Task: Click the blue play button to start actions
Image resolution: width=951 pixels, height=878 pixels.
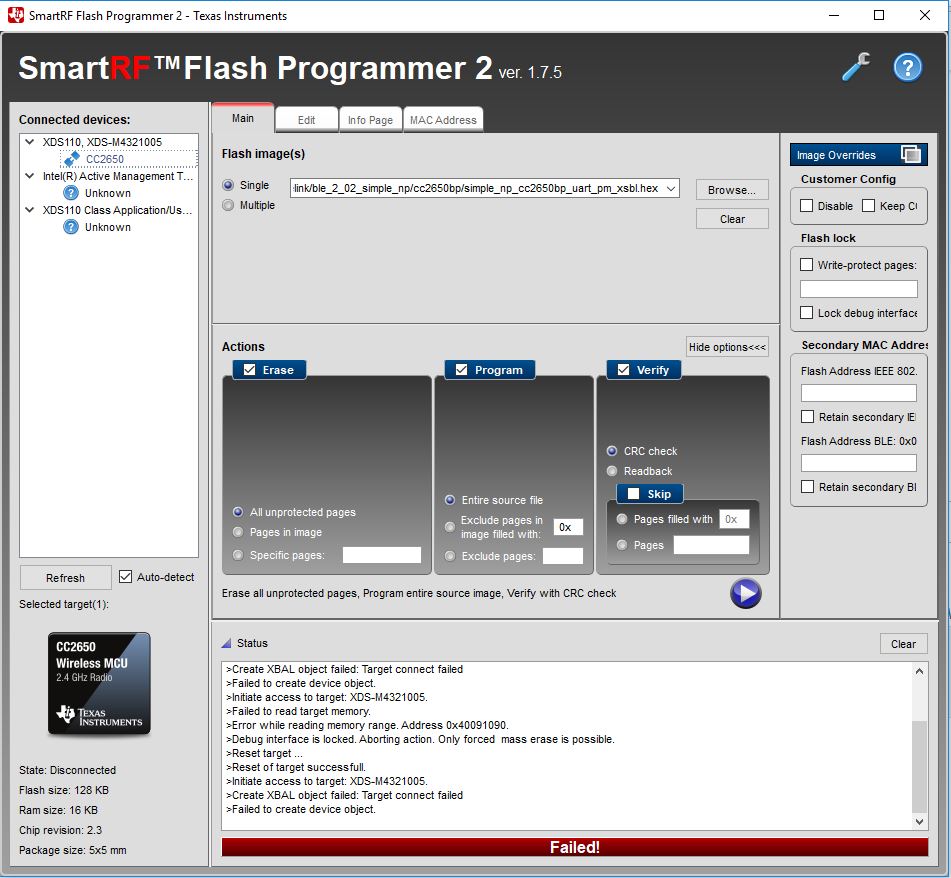Action: [x=745, y=593]
